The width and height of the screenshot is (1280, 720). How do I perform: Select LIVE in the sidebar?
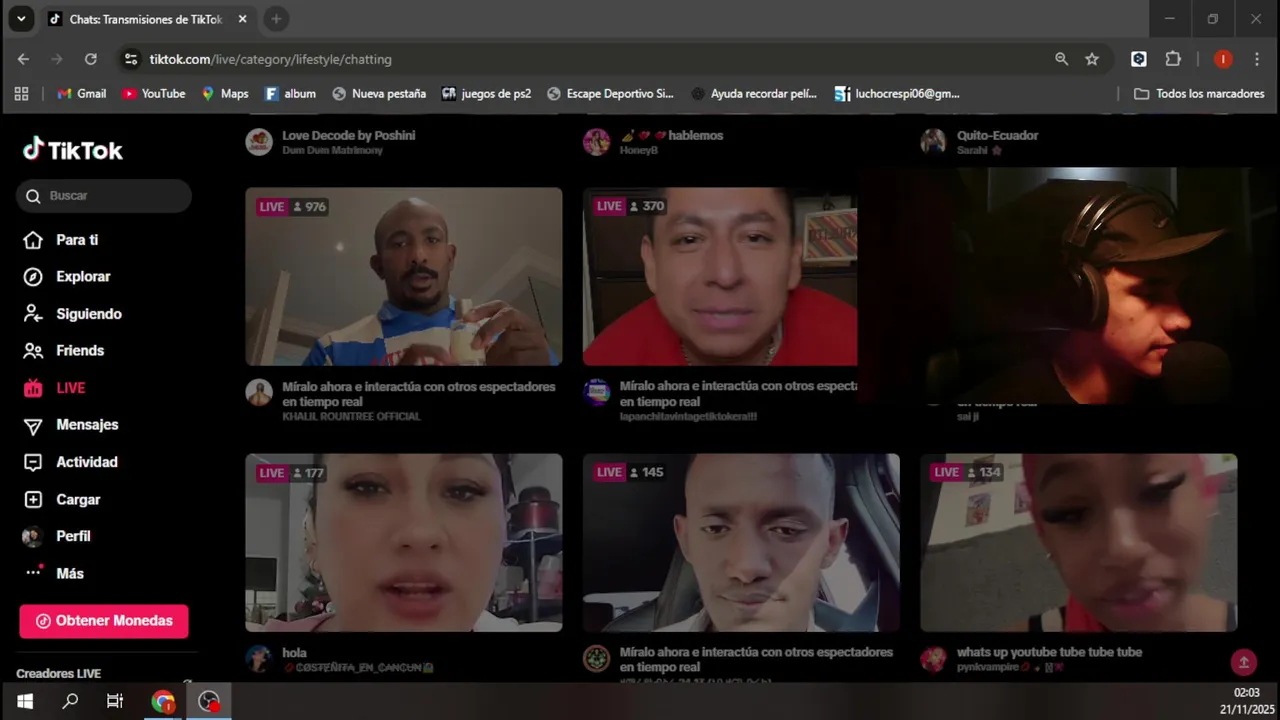(x=54, y=388)
